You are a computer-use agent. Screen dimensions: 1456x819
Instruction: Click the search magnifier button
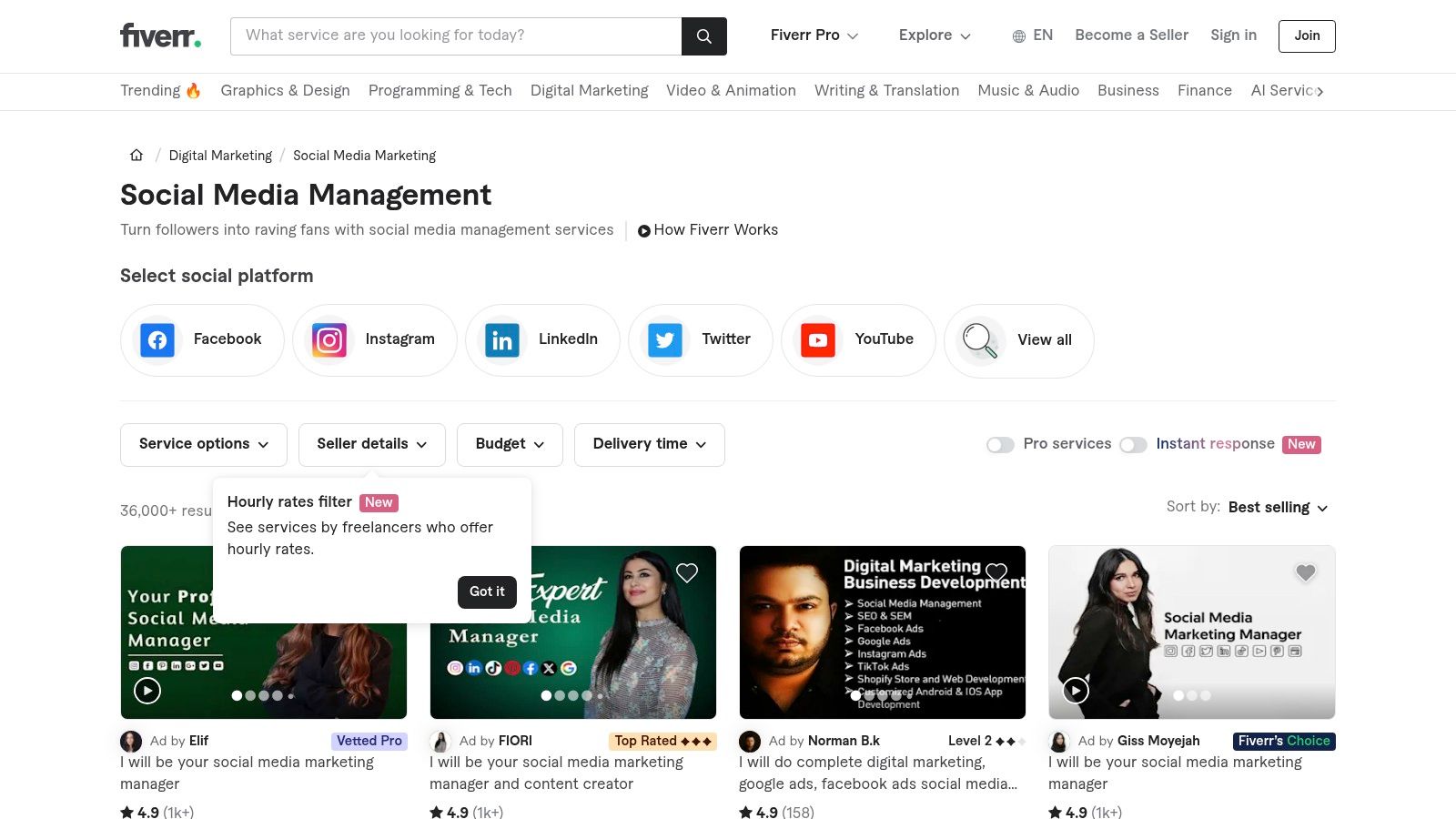click(x=703, y=35)
